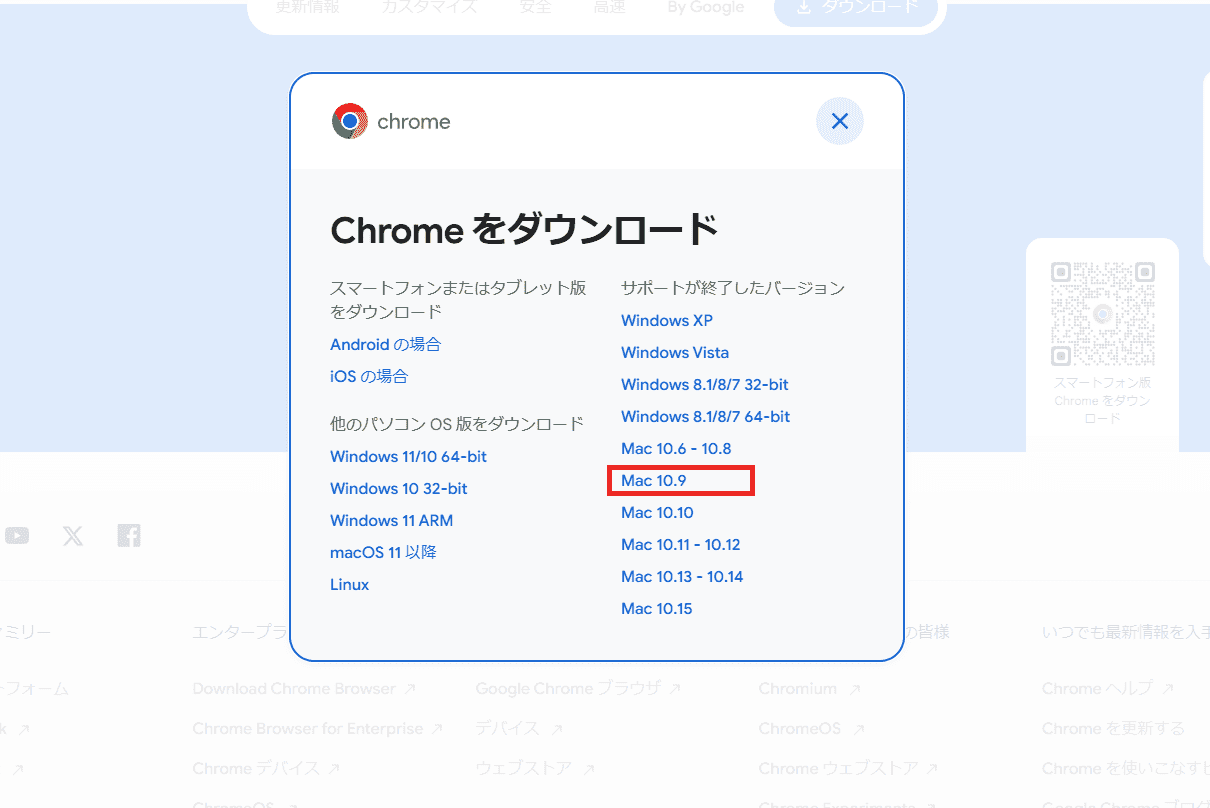Screen dimensions: 1210x808
Task: Choose the Windows 11 ARM download
Action: point(391,520)
